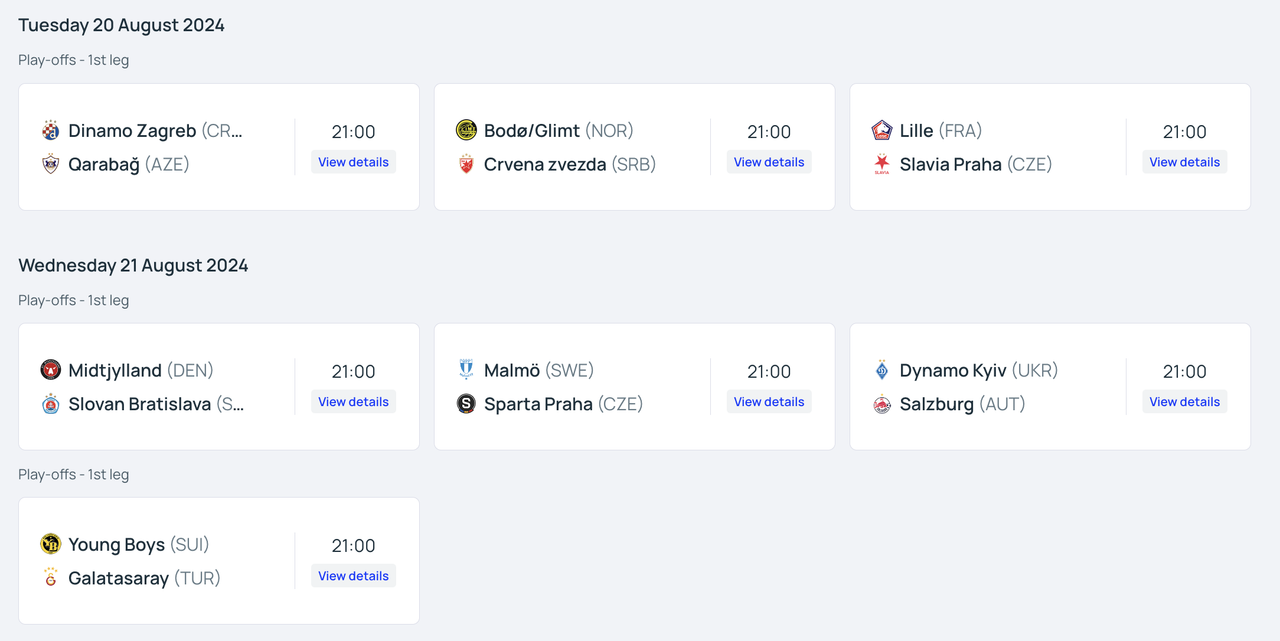Open Bodø/Glimt vs Crvena zvezda details

coord(769,162)
